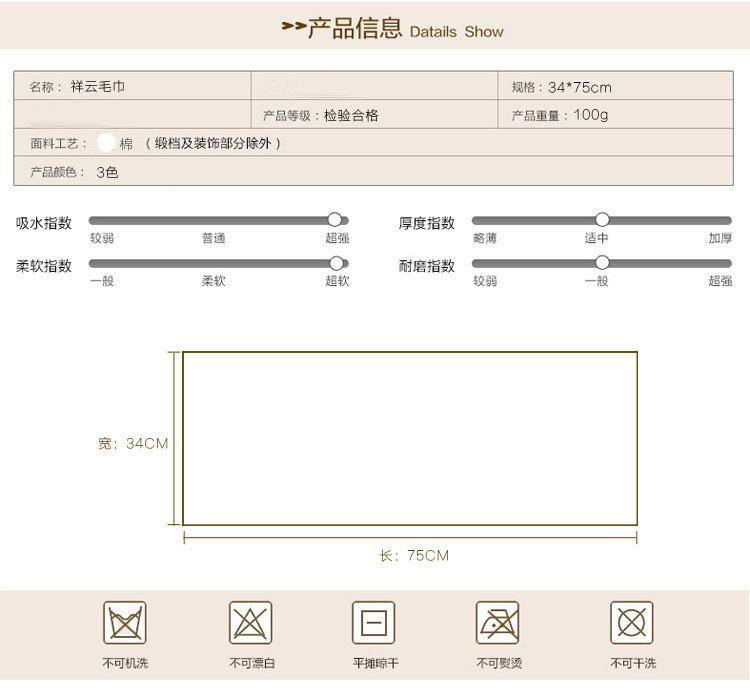The width and height of the screenshot is (750, 698).
Task: Click the 不可熨烫 caption text
Action: click(x=499, y=663)
